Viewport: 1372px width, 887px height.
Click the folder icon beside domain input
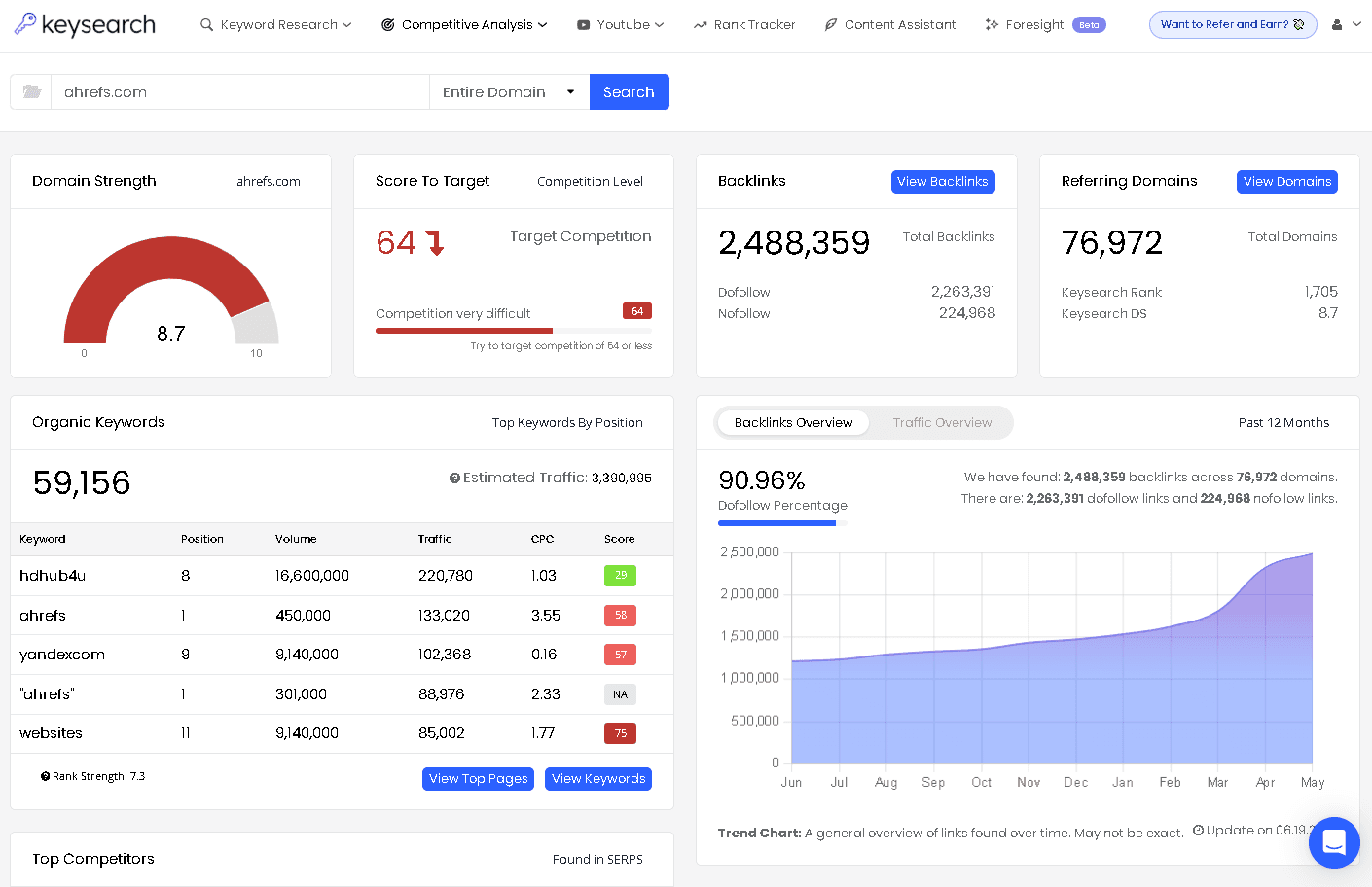(x=31, y=91)
